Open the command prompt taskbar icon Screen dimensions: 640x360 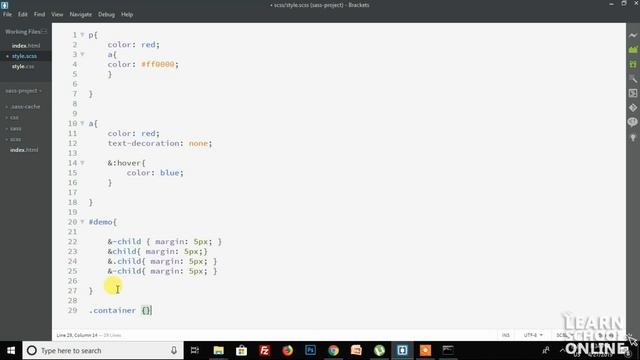(448, 350)
